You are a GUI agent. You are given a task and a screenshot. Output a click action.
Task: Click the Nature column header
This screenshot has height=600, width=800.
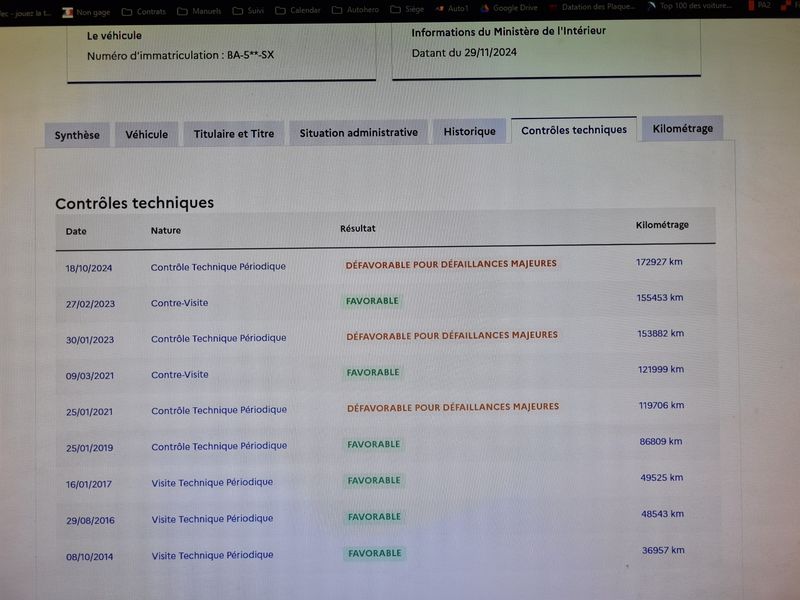point(166,231)
